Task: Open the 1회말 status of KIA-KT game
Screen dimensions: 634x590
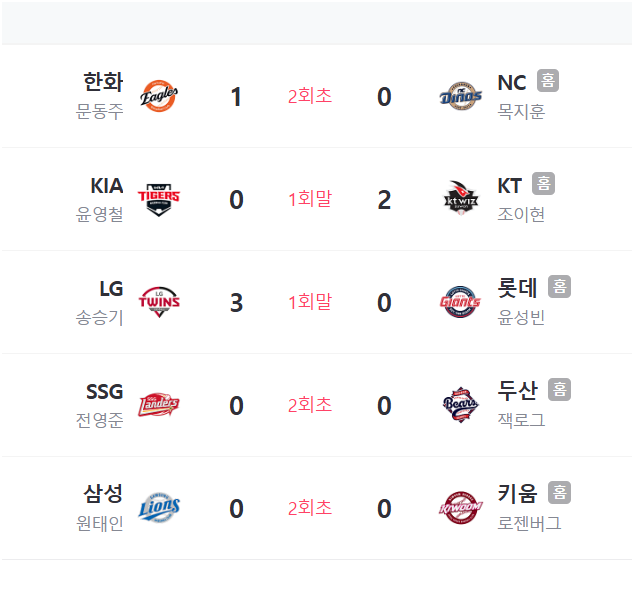Action: [310, 199]
